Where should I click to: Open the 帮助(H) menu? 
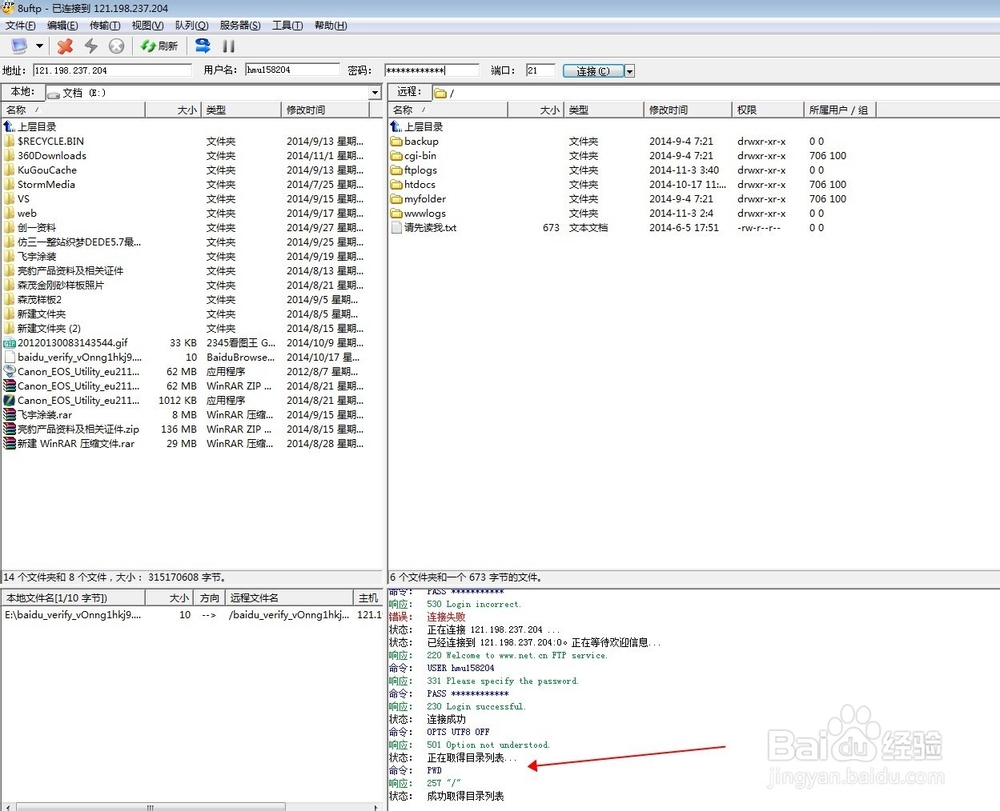pyautogui.click(x=330, y=26)
